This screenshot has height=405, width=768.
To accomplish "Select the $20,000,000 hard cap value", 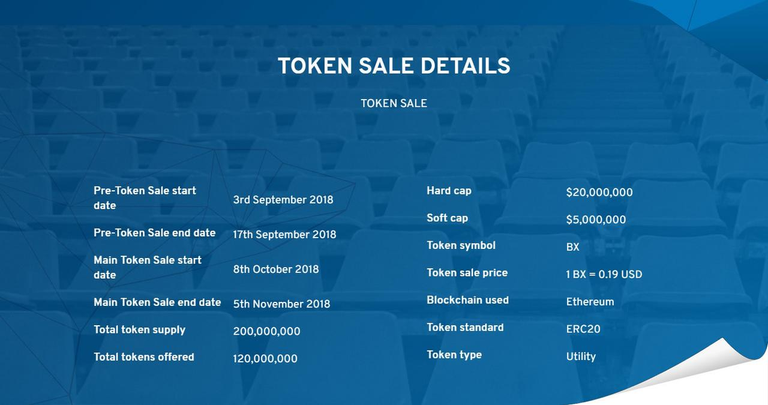I will (599, 193).
